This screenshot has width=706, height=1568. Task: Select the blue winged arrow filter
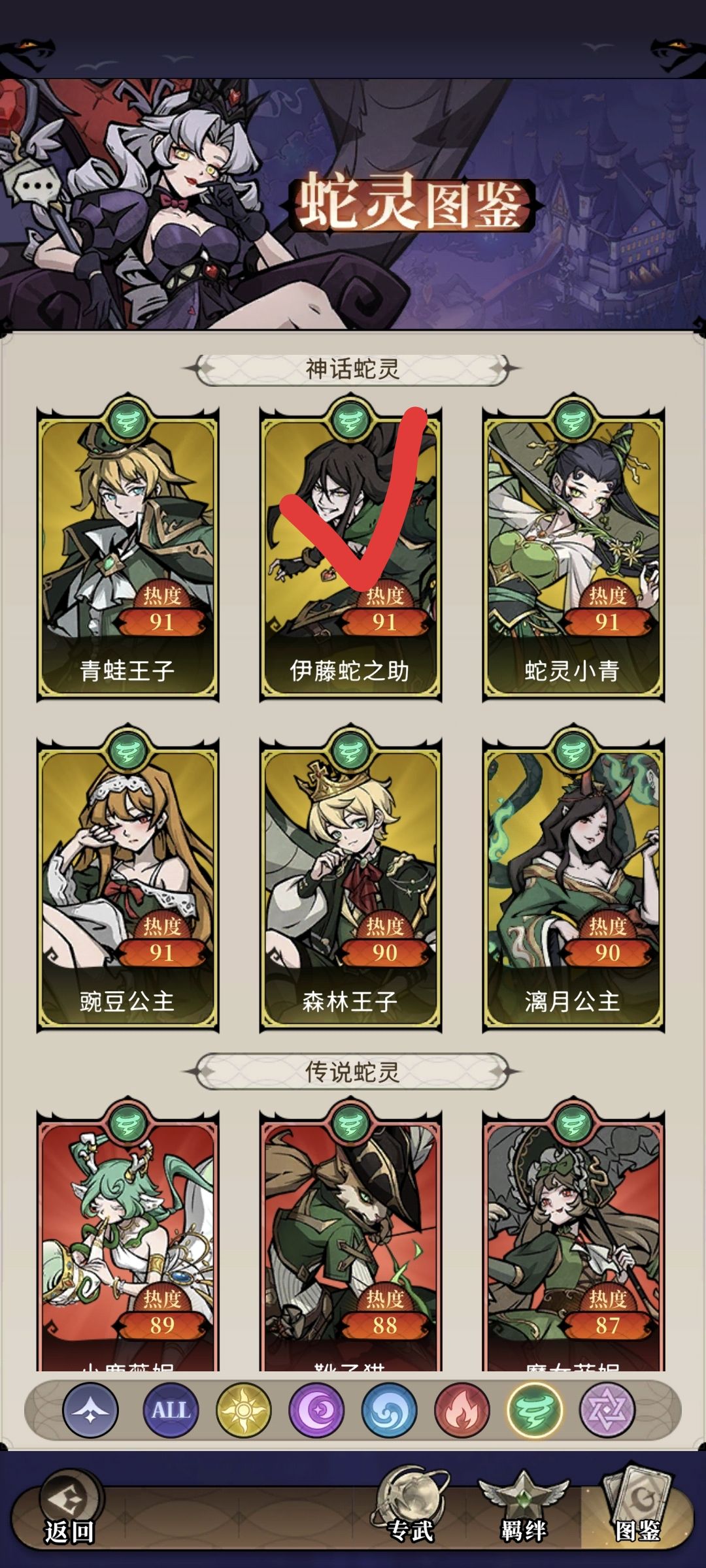[x=91, y=1410]
